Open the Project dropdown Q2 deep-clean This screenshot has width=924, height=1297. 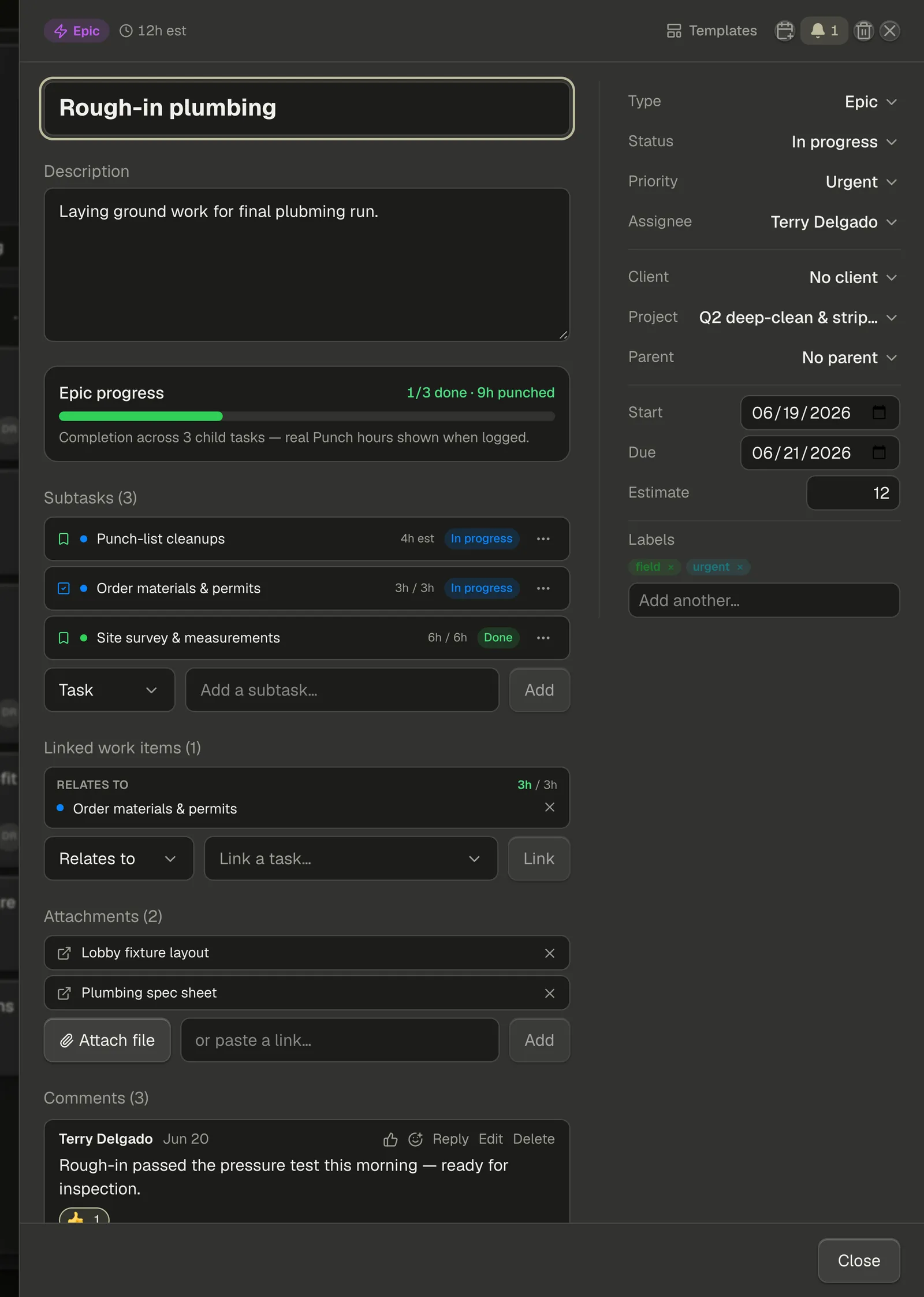798,317
